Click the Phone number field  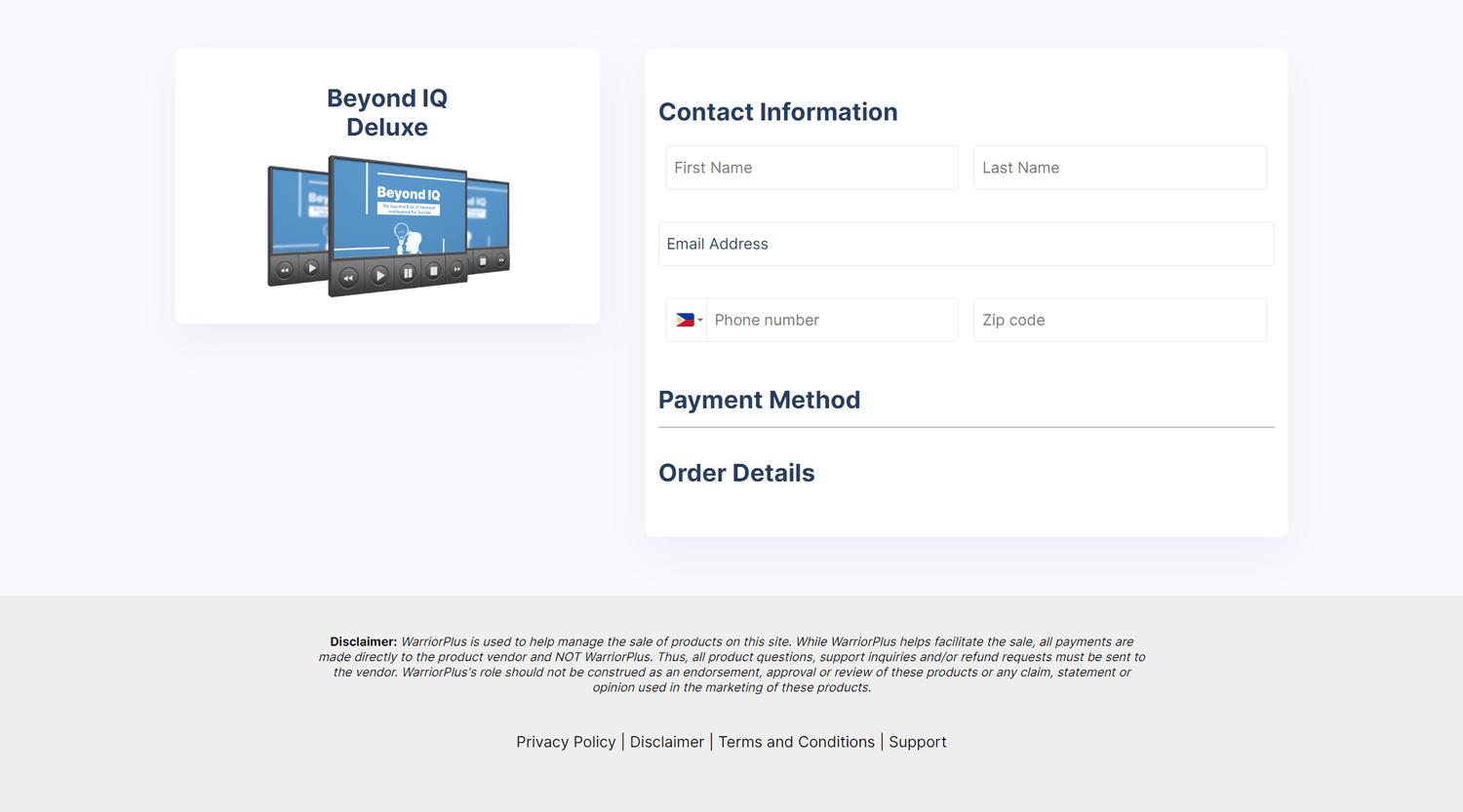coord(832,320)
